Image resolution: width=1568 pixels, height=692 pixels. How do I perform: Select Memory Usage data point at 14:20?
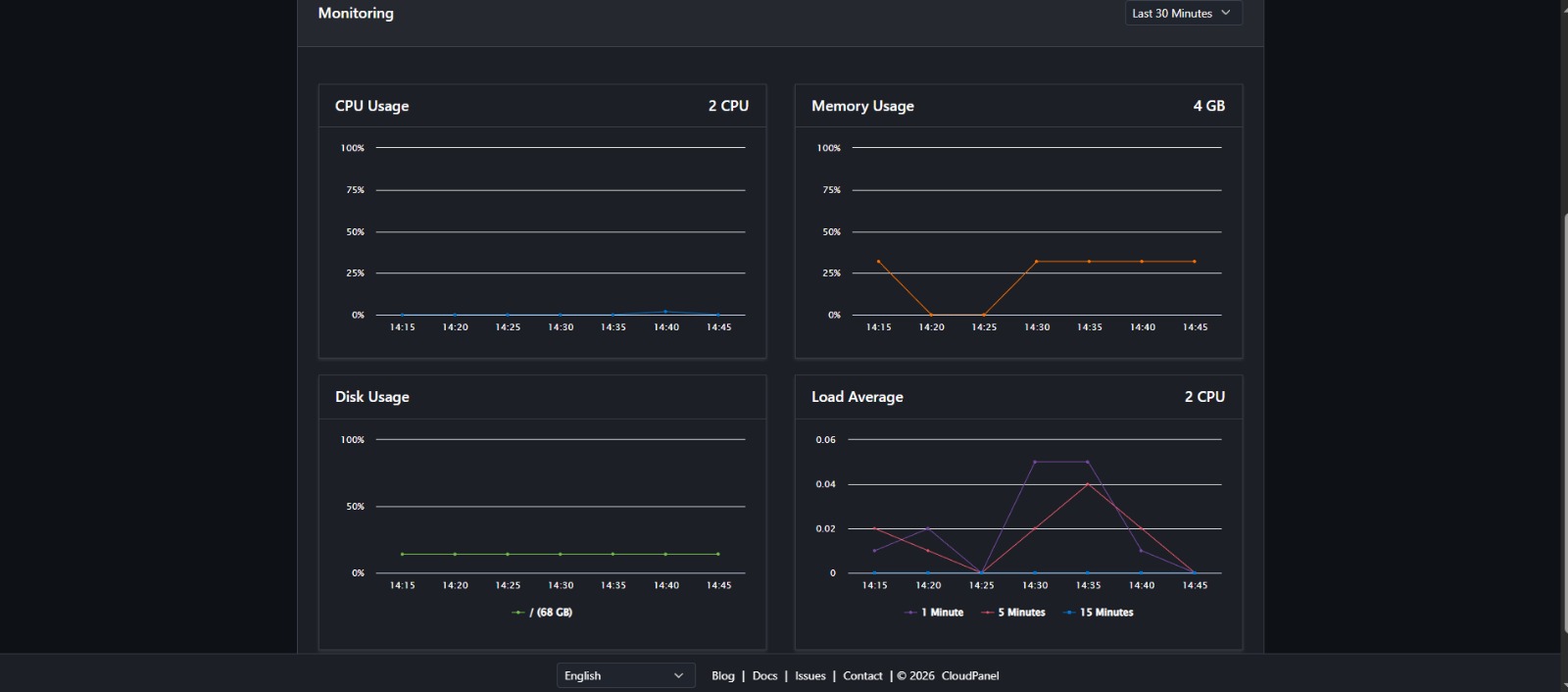point(931,315)
